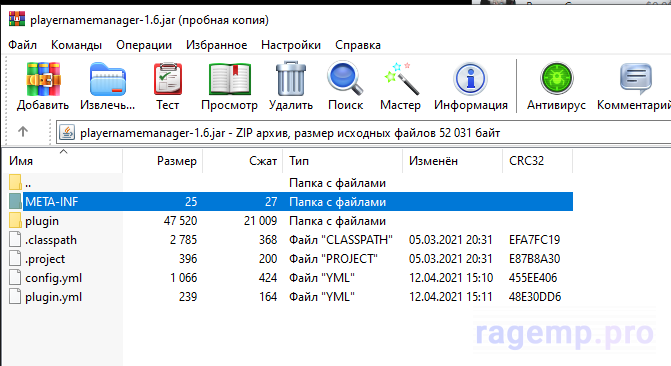Open the Избранное menu

tap(217, 45)
